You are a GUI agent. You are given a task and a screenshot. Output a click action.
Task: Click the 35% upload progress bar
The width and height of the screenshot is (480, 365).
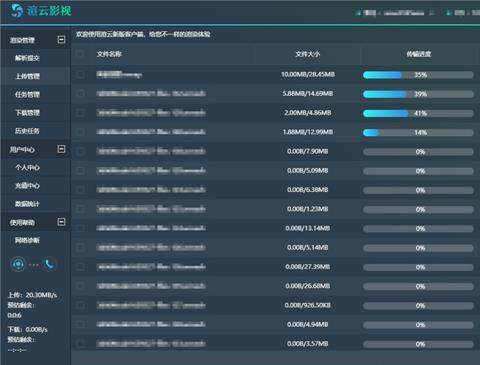tap(418, 75)
